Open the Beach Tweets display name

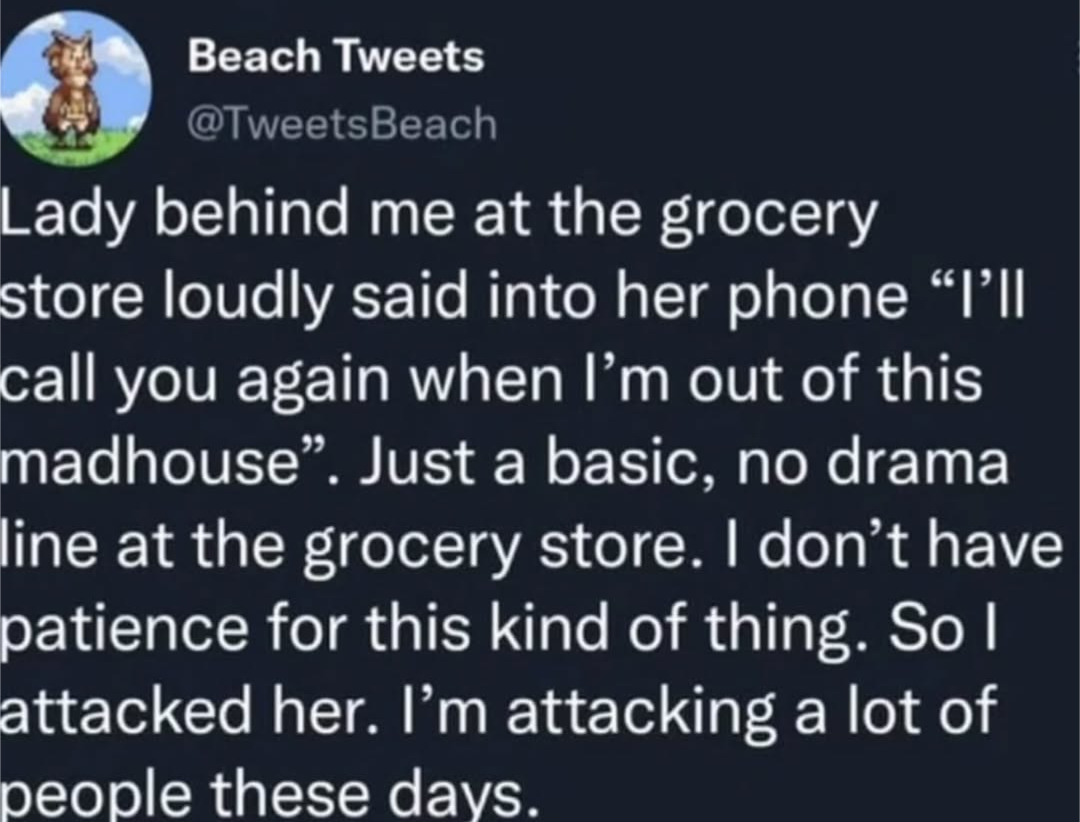[335, 58]
